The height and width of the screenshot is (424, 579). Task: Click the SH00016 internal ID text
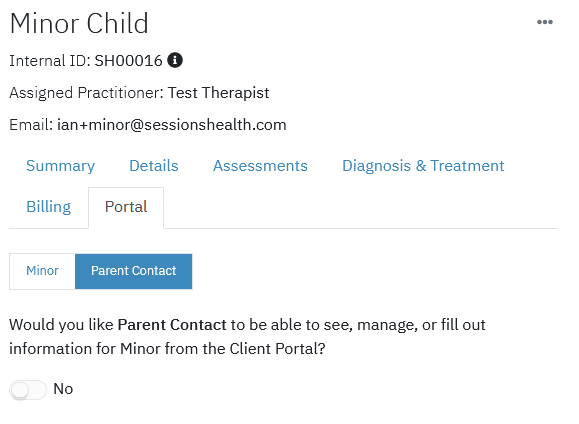[x=128, y=61]
